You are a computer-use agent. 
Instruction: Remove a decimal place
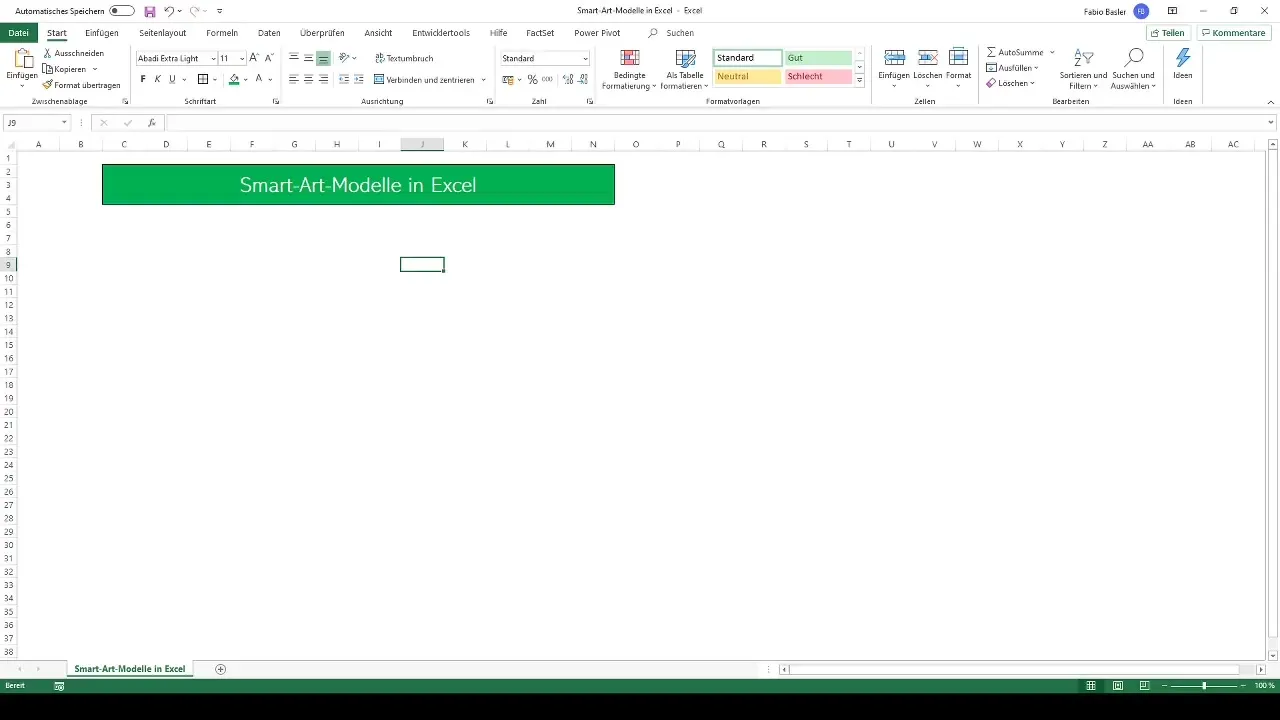click(x=583, y=79)
